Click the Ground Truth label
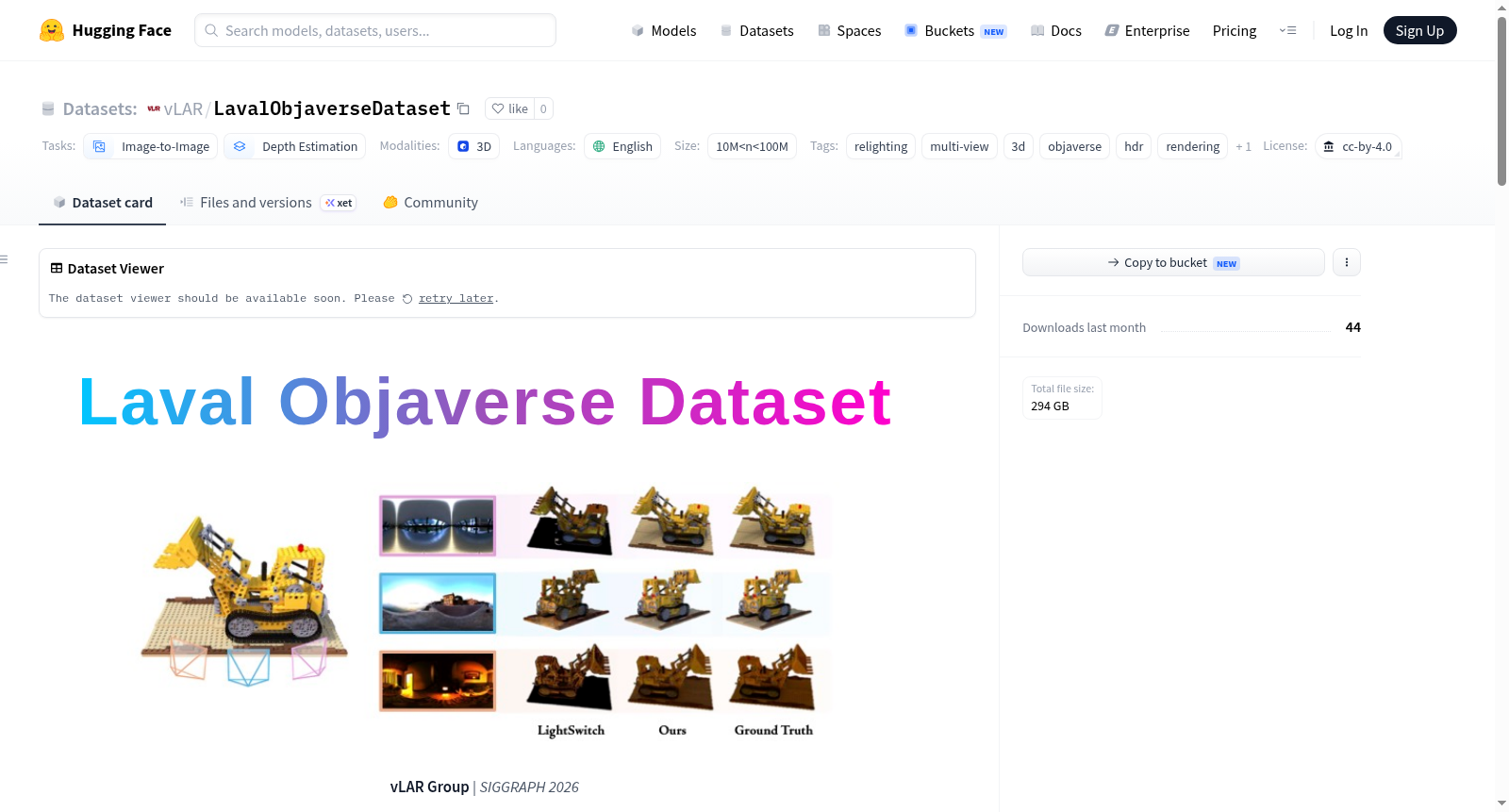1509x812 pixels. coord(773,730)
